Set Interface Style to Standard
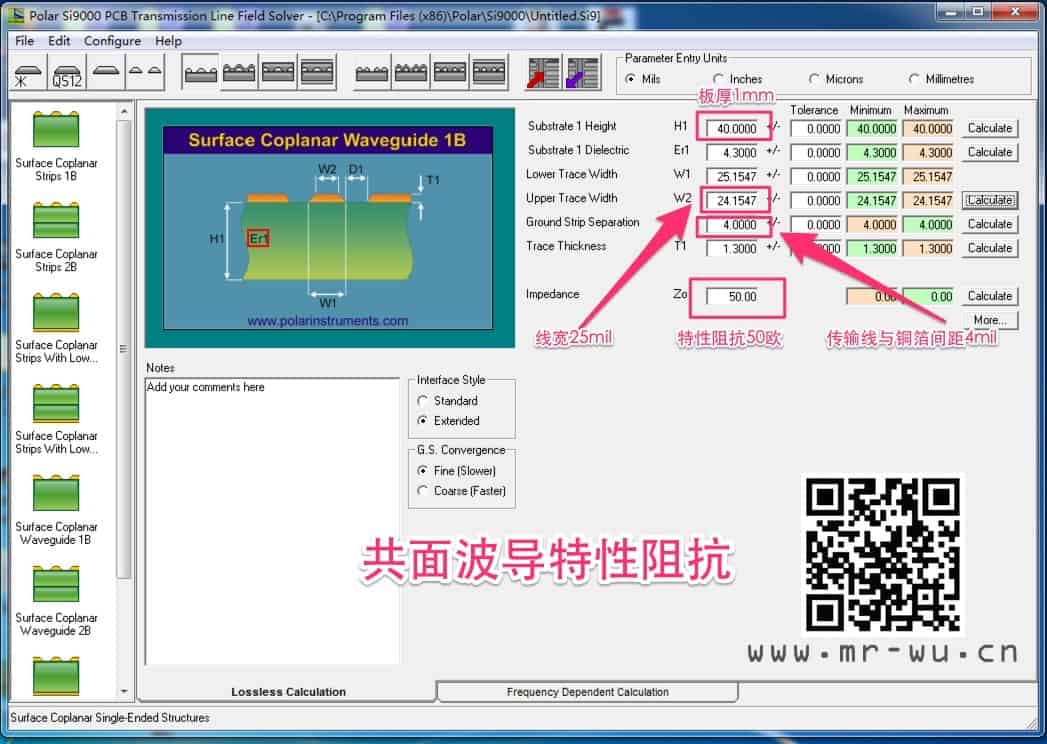 (423, 401)
